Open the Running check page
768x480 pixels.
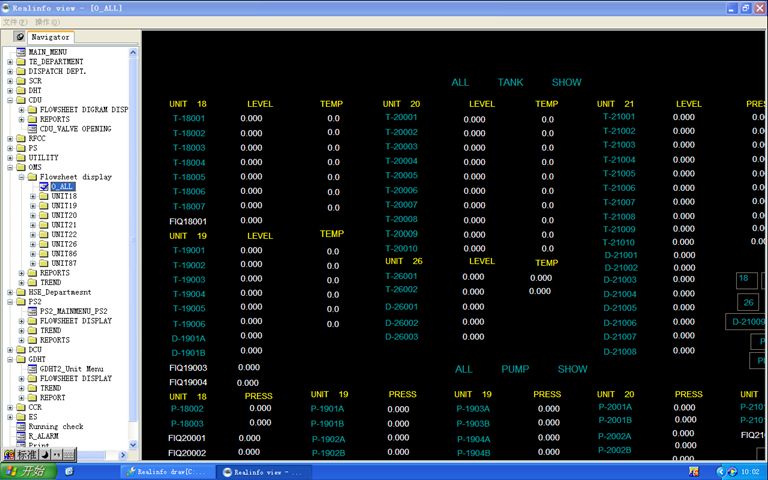55,427
